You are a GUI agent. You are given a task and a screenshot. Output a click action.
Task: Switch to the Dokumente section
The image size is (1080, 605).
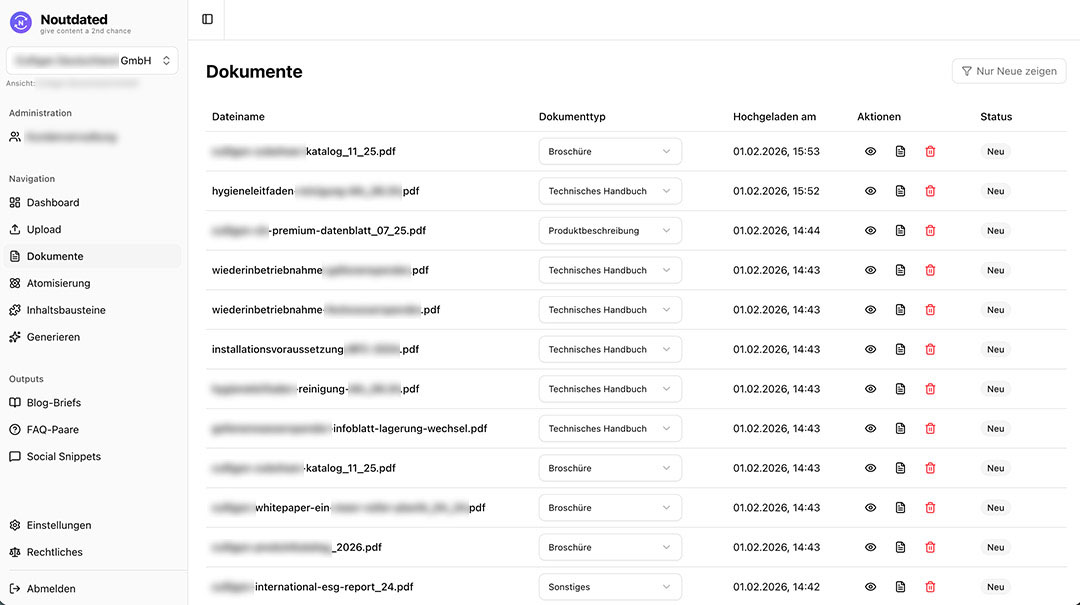pos(55,255)
